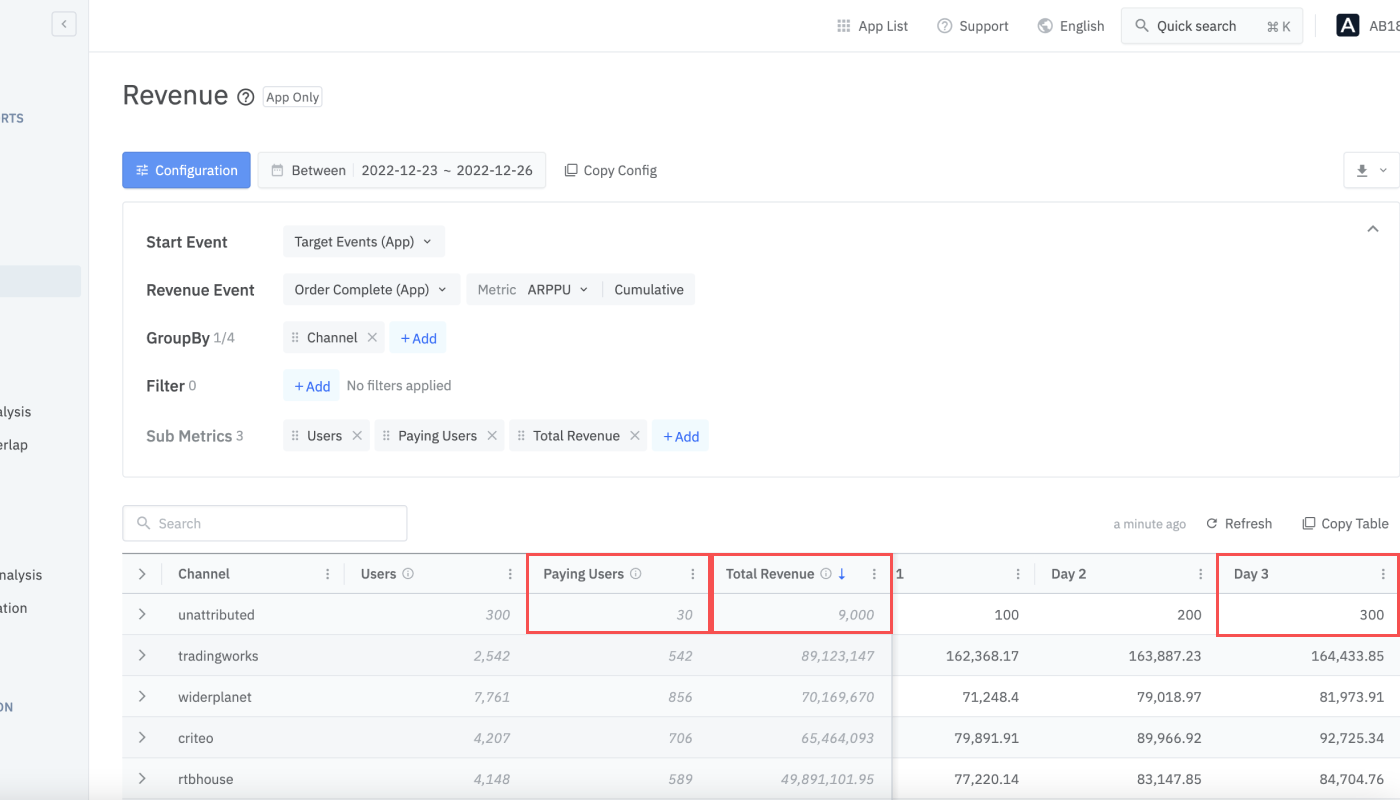The height and width of the screenshot is (800, 1400).
Task: Open the Channel column kebab menu
Action: tap(328, 574)
